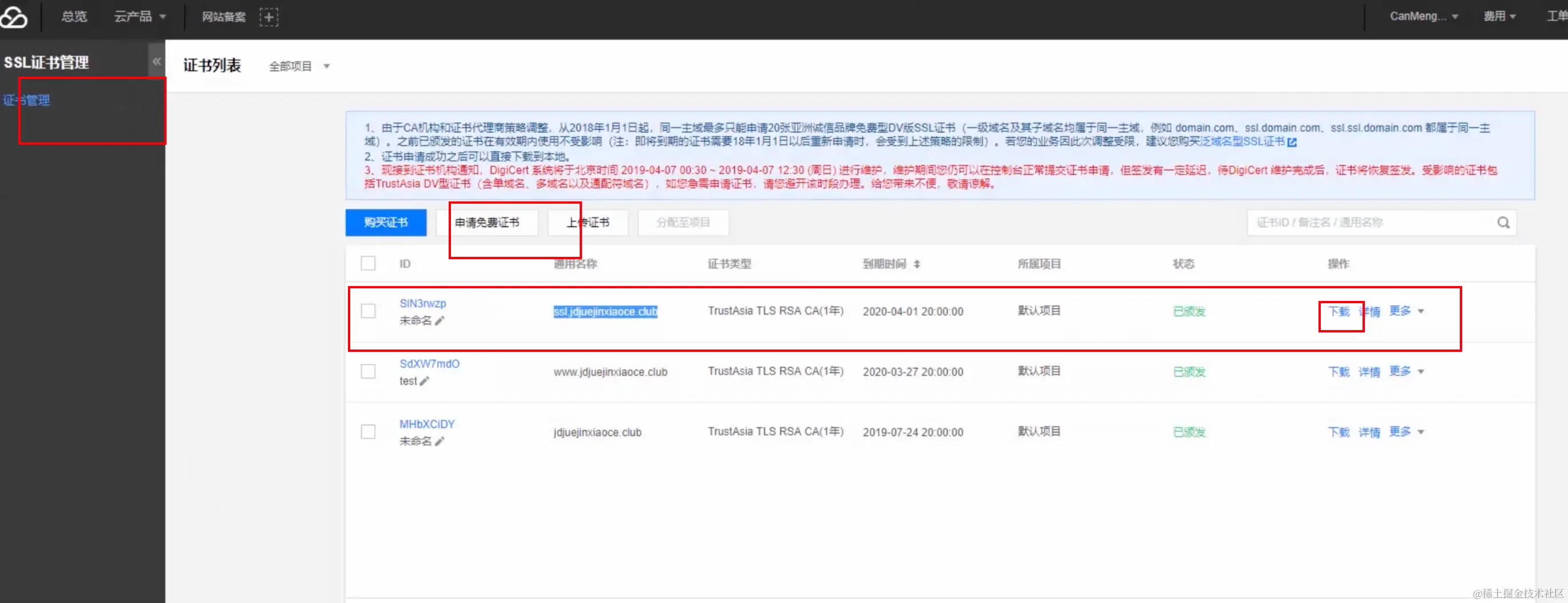Click the 证书类型 column header
Viewport: 1568px width, 603px height.
tap(729, 264)
